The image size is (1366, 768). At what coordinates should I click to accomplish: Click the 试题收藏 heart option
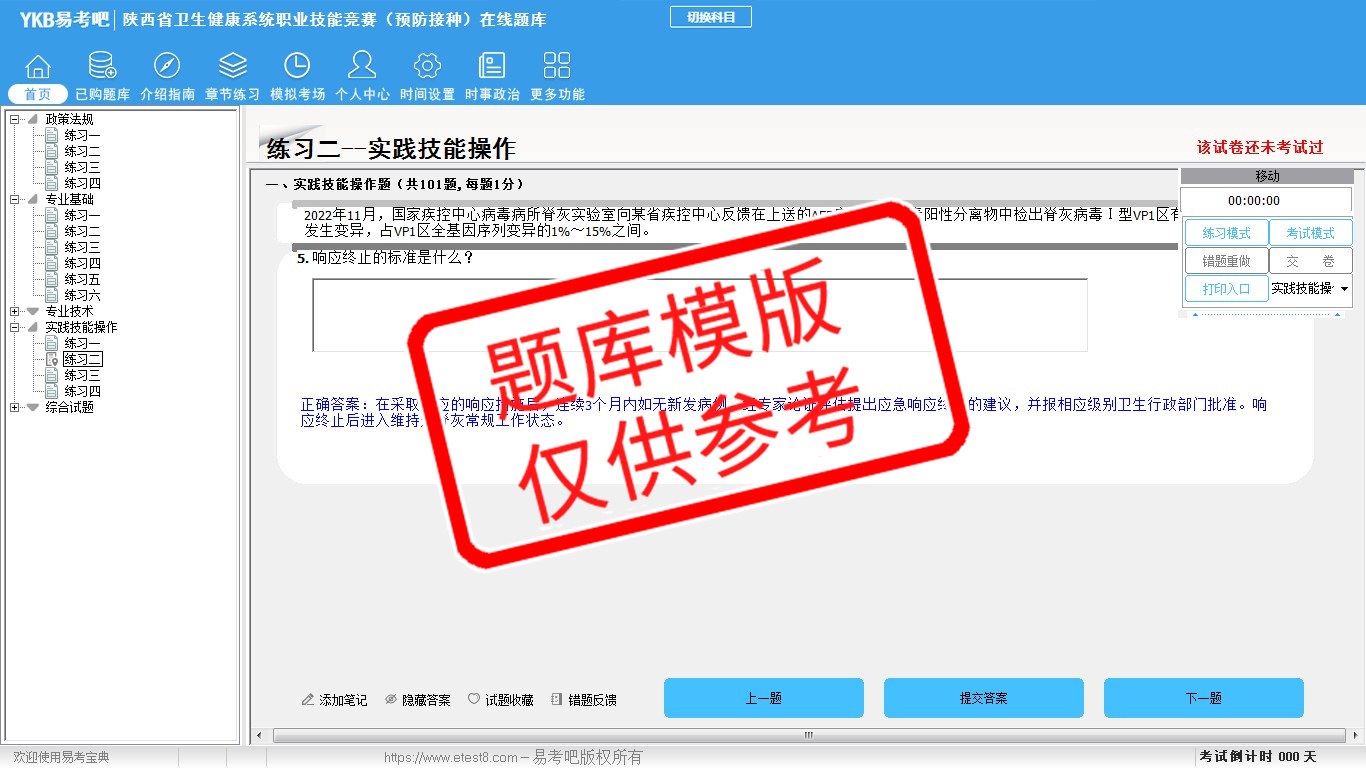click(x=501, y=700)
